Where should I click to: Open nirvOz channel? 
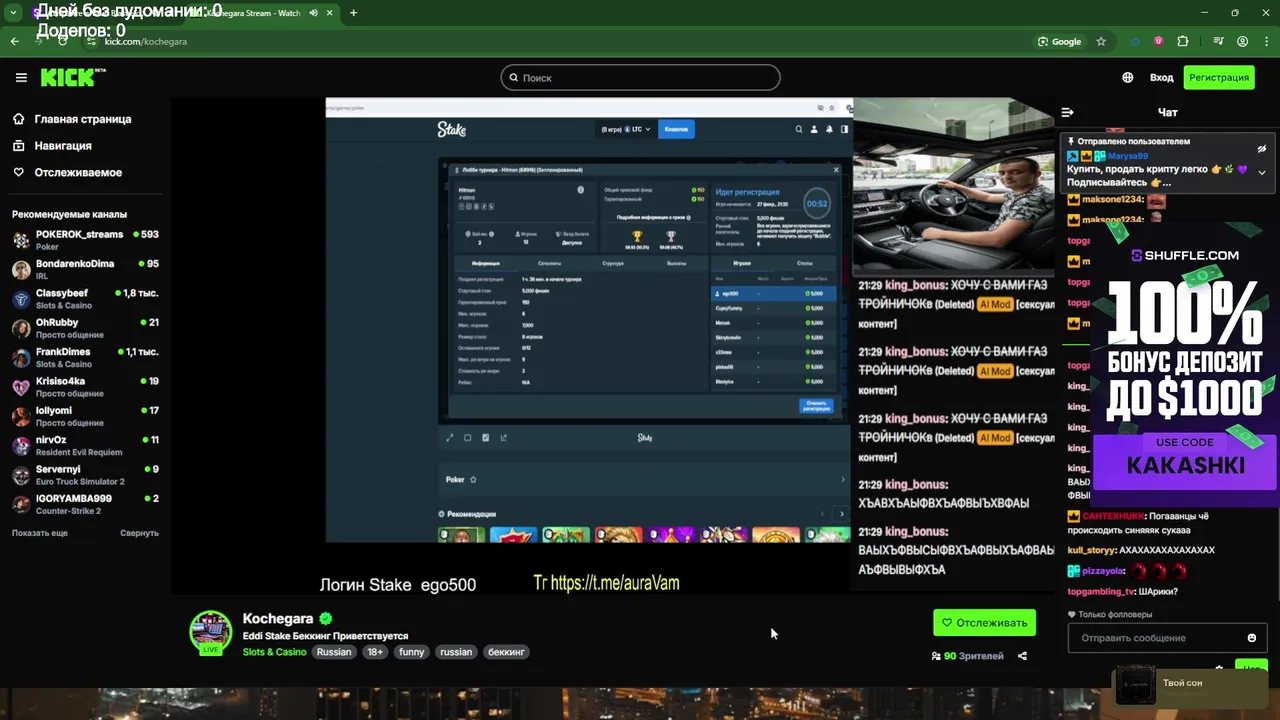click(x=85, y=445)
